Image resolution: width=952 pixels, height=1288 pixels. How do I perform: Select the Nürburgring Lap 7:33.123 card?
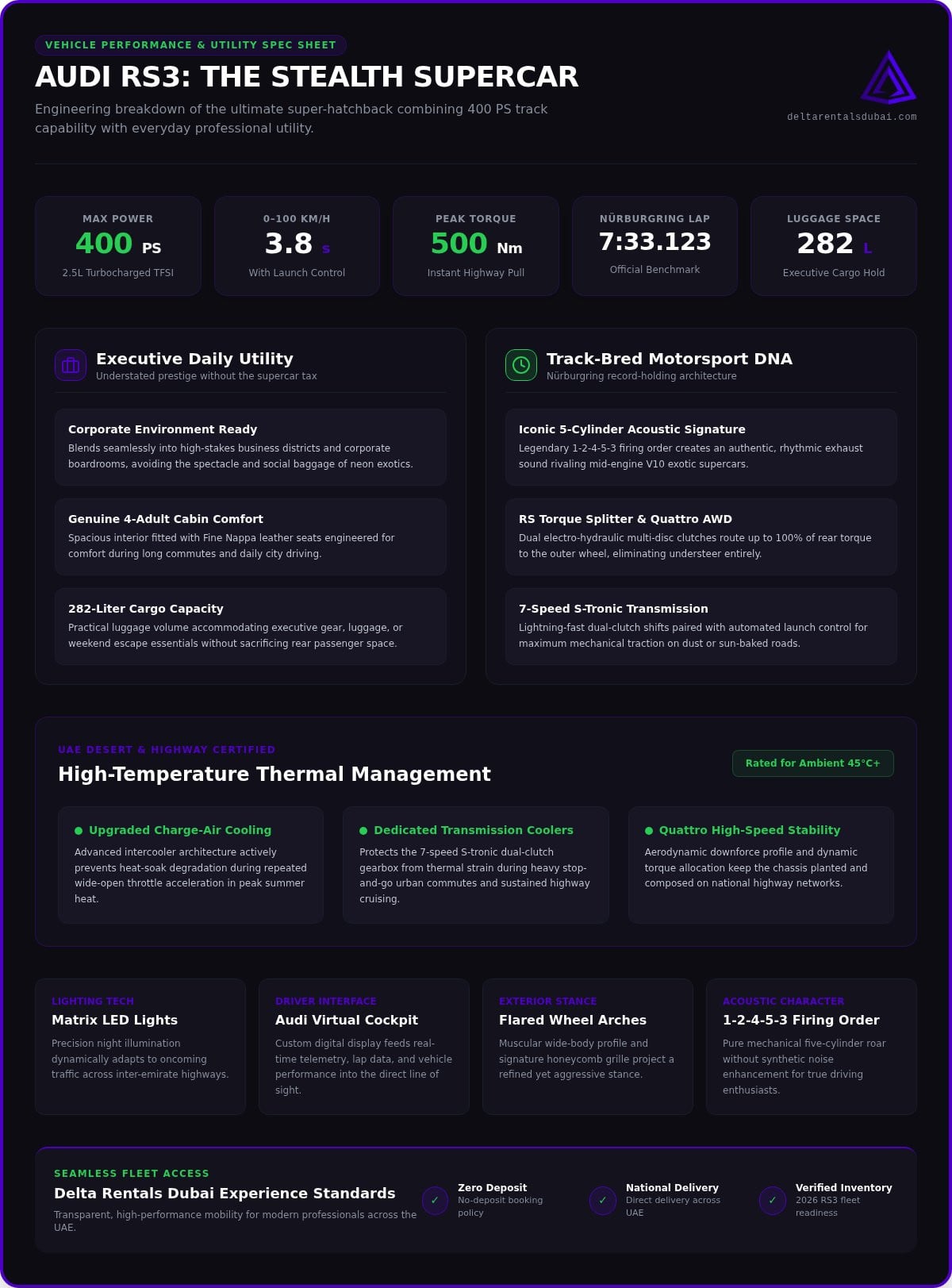[655, 246]
